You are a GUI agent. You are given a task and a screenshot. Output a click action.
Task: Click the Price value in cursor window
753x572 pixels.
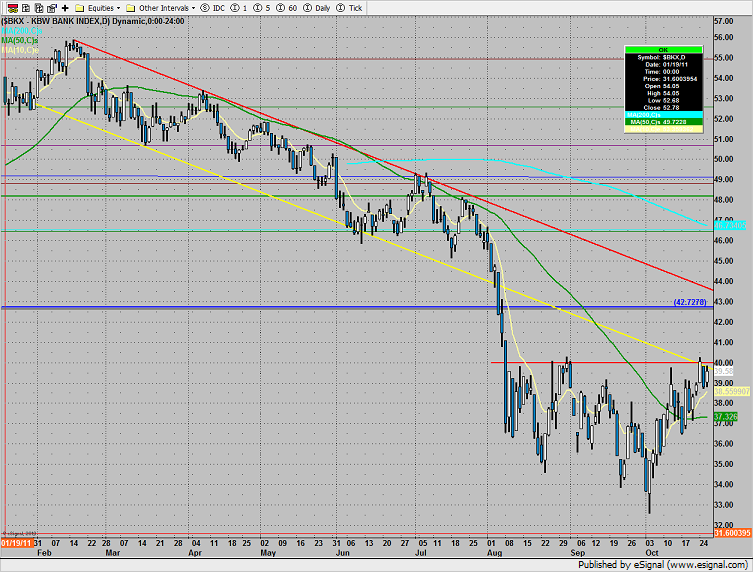click(x=679, y=79)
